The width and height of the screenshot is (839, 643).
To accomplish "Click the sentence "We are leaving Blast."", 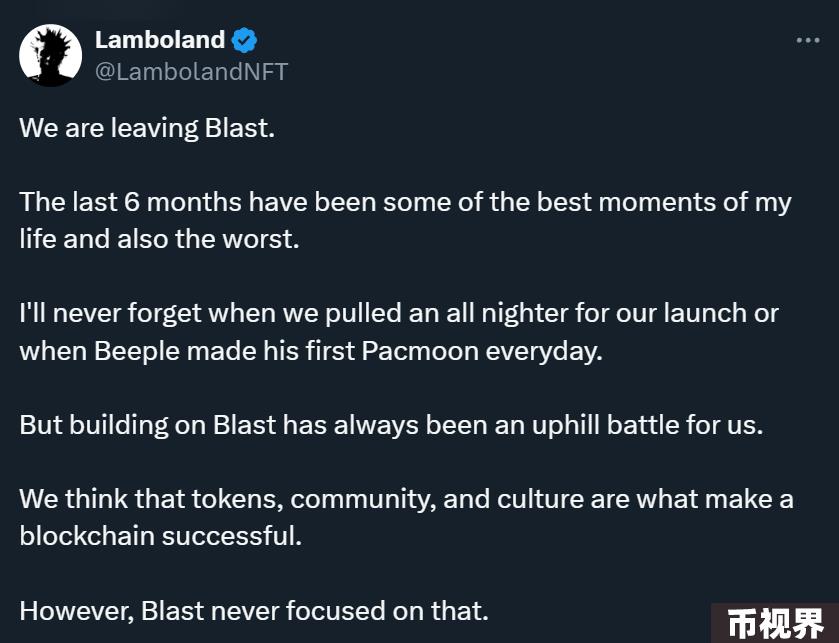I will pos(147,128).
